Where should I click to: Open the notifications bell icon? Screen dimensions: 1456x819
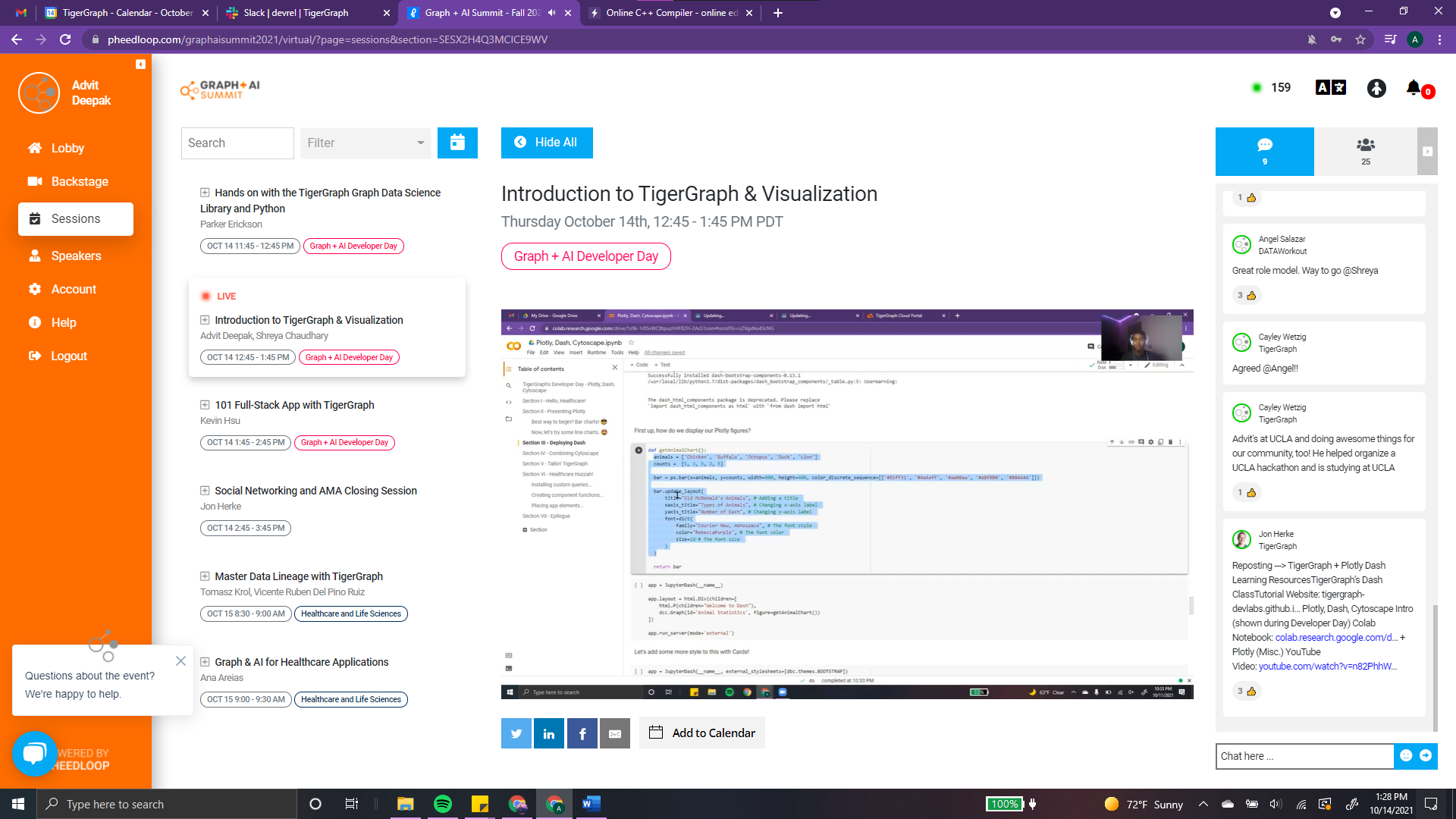point(1414,88)
